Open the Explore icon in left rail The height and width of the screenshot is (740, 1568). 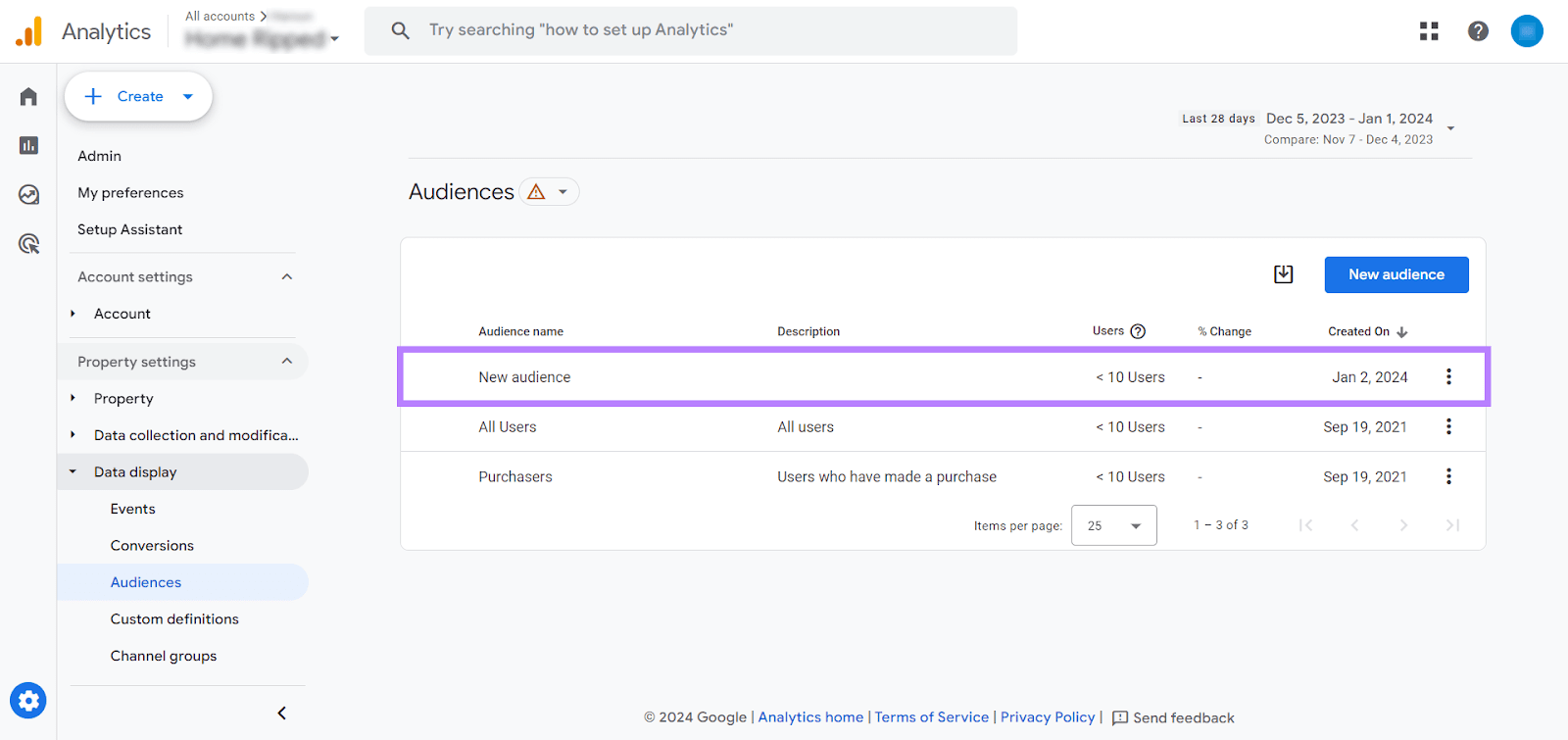pos(28,194)
